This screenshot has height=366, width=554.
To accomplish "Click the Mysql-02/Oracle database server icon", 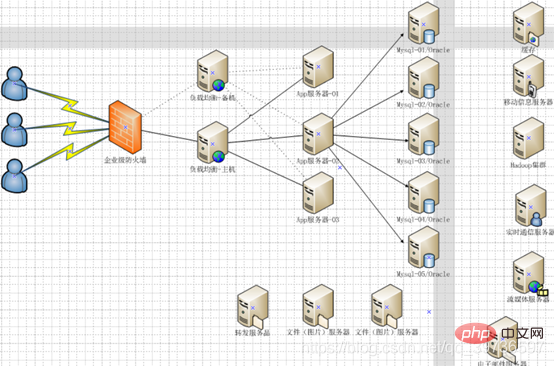I will [x=423, y=78].
